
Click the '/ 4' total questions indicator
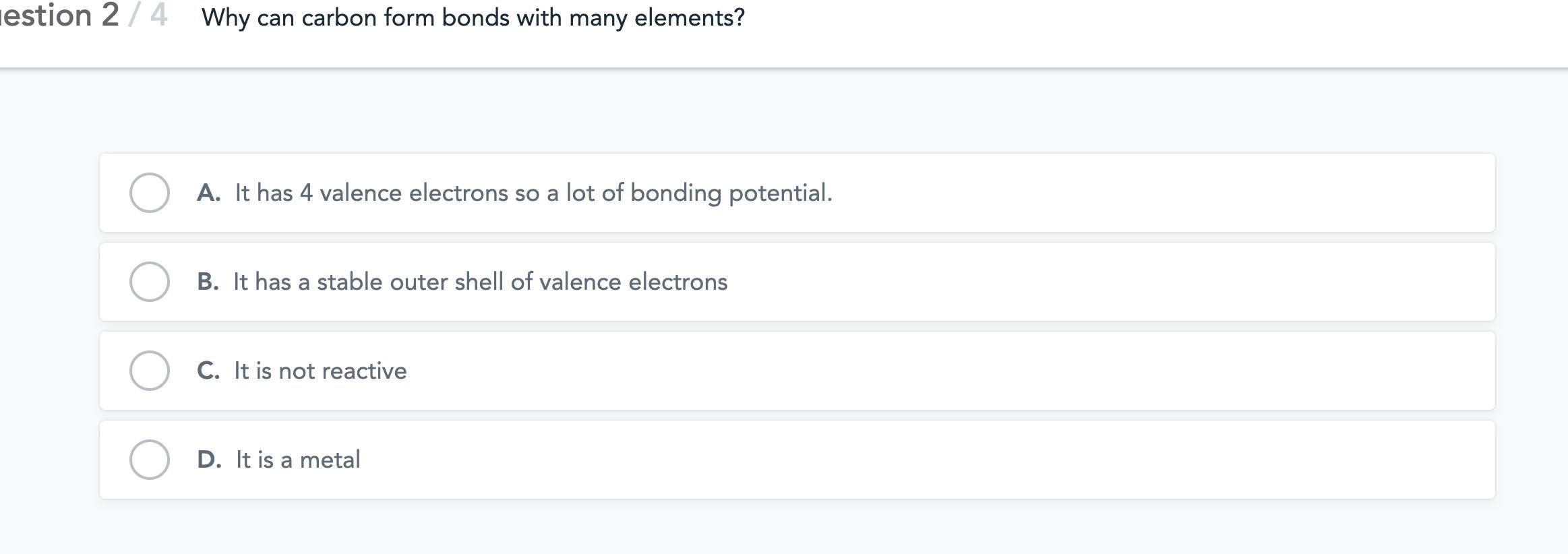(149, 16)
